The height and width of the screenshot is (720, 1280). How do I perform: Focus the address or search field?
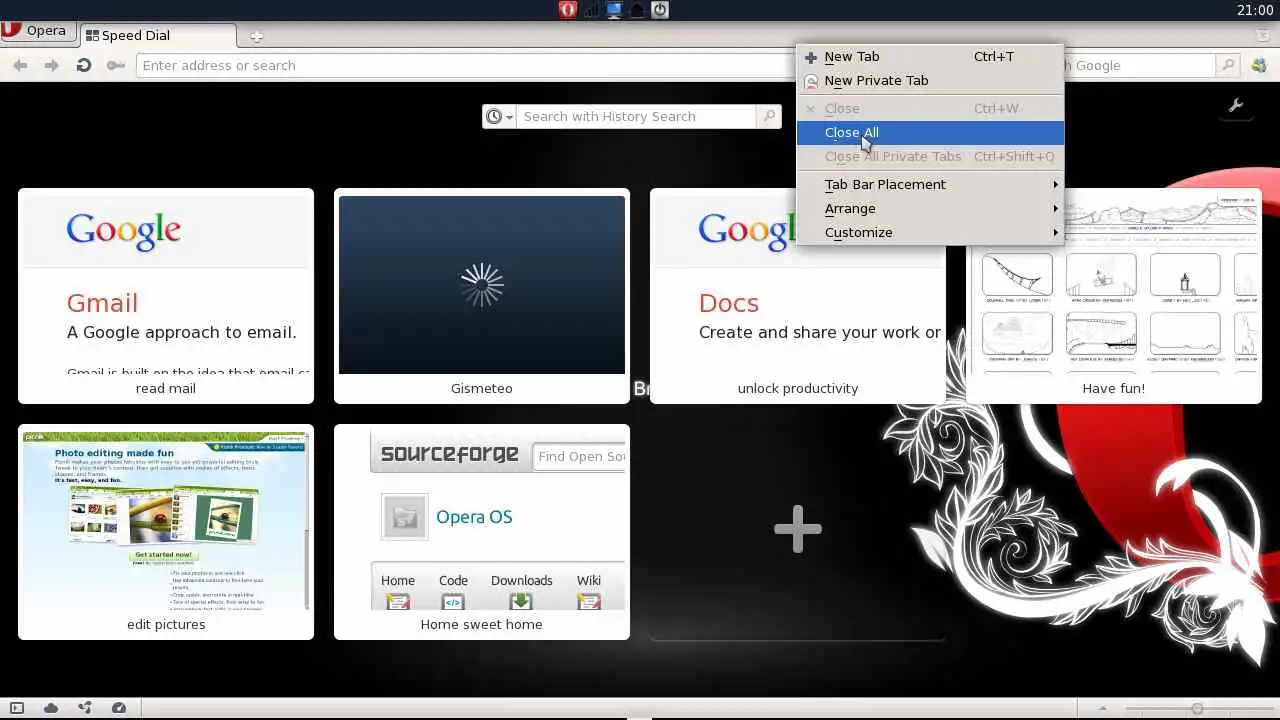[x=466, y=66]
